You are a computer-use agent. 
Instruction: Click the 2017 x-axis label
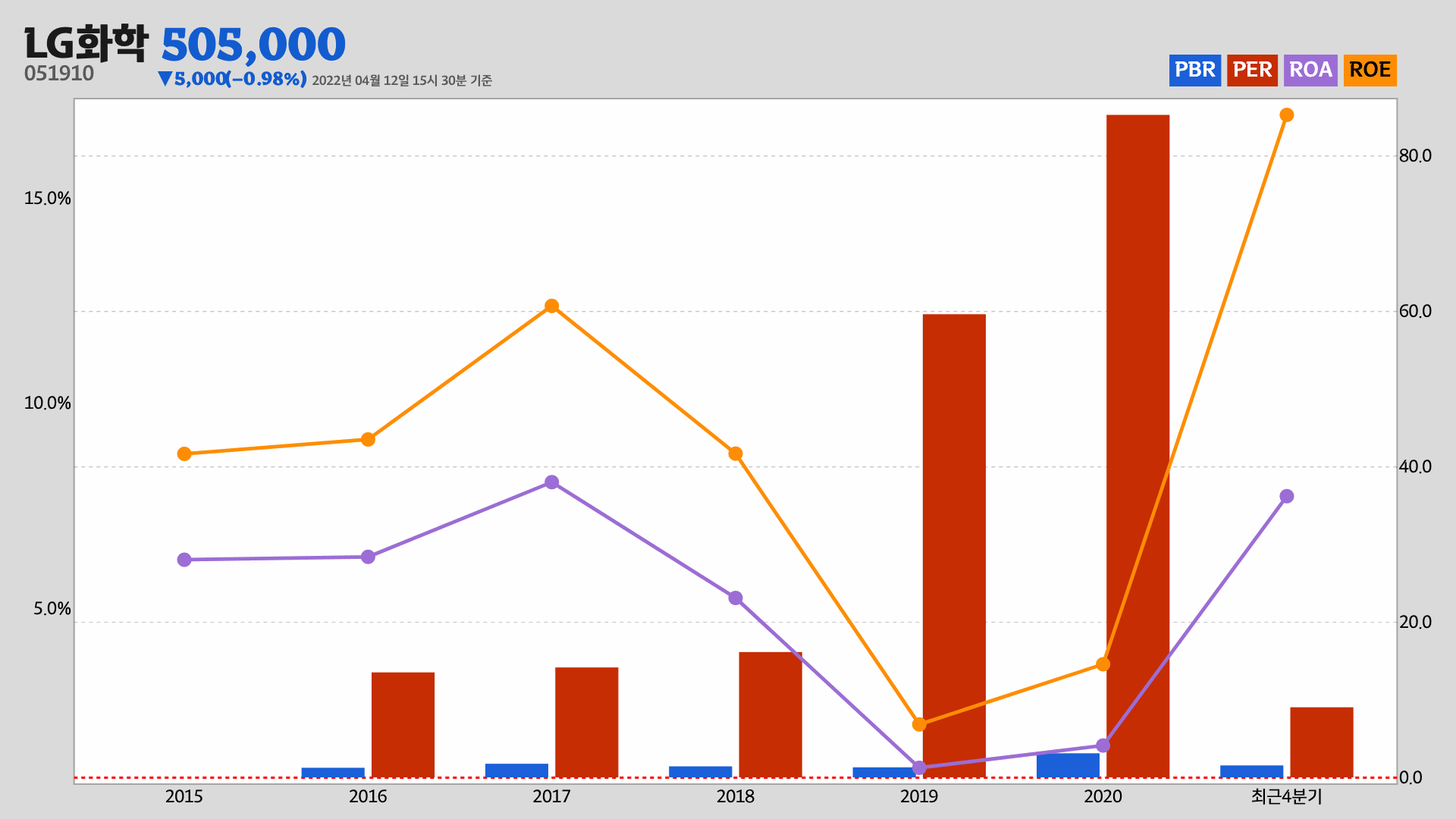(552, 796)
